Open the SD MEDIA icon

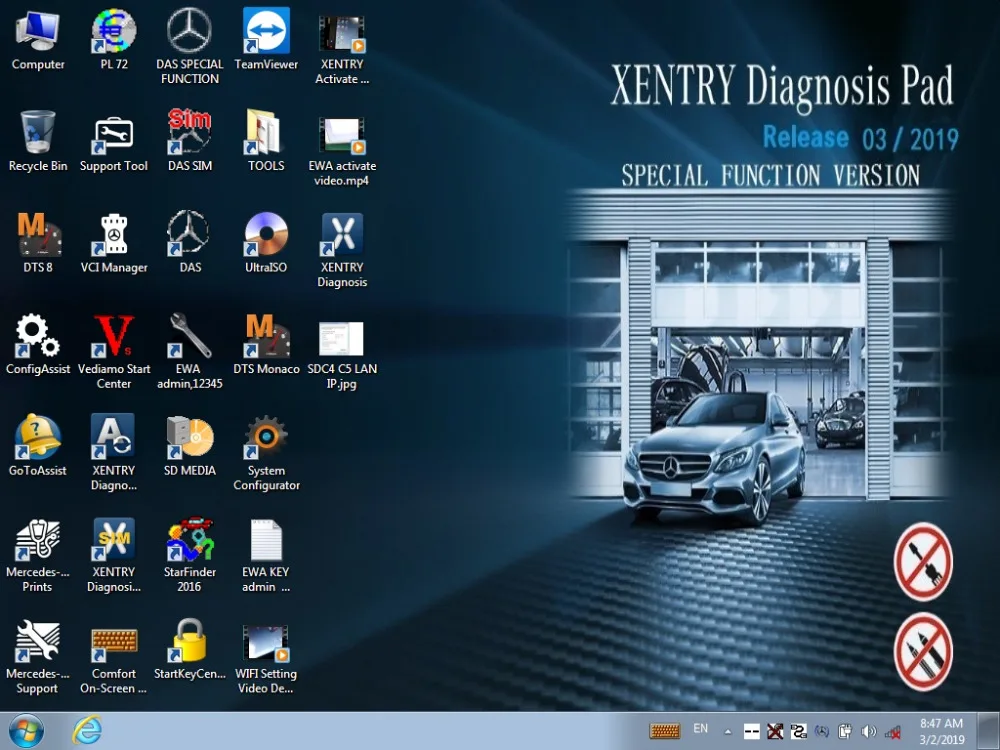(x=189, y=446)
